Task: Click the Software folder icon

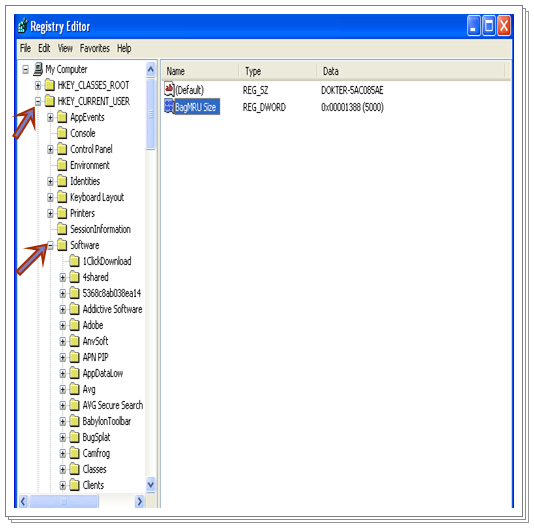Action: [62, 245]
